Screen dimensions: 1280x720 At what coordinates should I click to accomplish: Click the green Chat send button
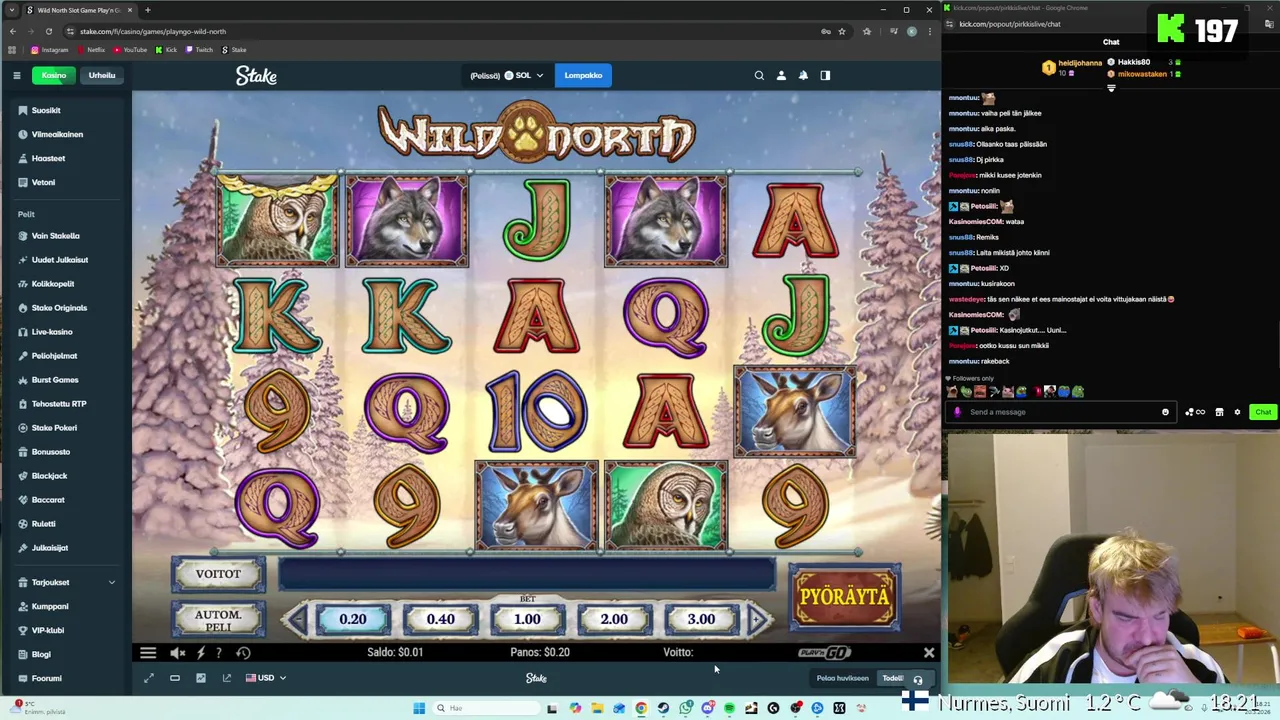click(x=1263, y=412)
